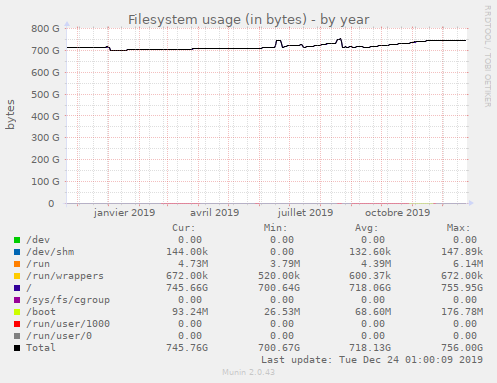Click the 'Cur:' column header
This screenshot has height=383, width=497.
[x=184, y=228]
